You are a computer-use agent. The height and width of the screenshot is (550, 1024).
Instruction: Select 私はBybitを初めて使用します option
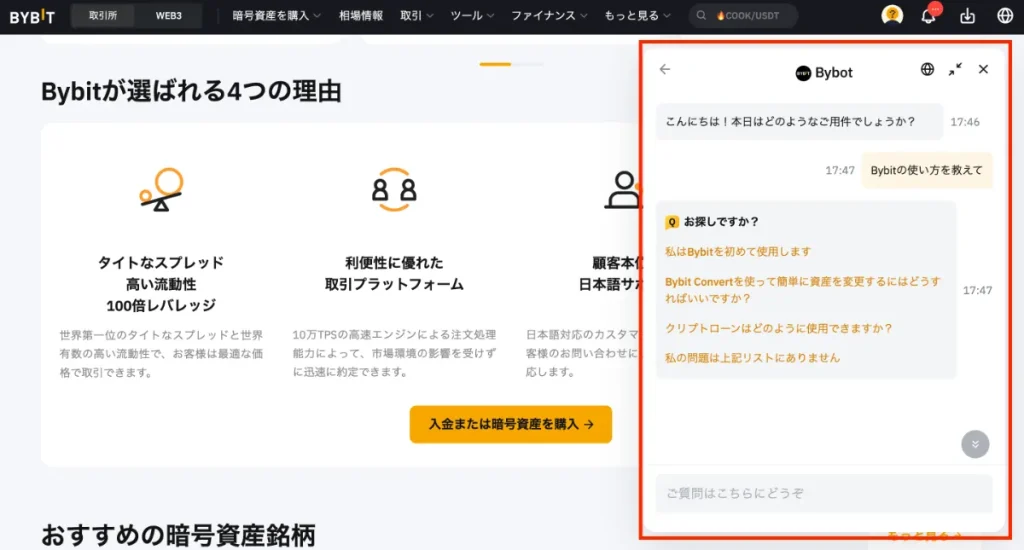pyautogui.click(x=738, y=251)
